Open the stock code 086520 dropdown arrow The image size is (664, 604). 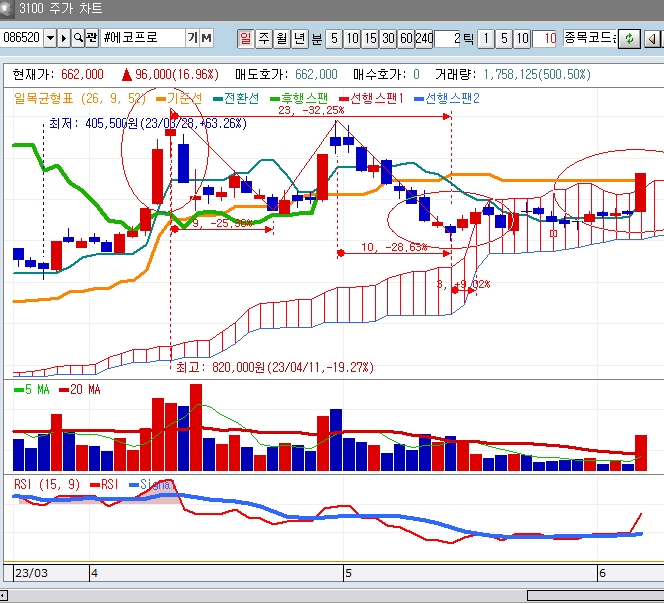pos(48,38)
